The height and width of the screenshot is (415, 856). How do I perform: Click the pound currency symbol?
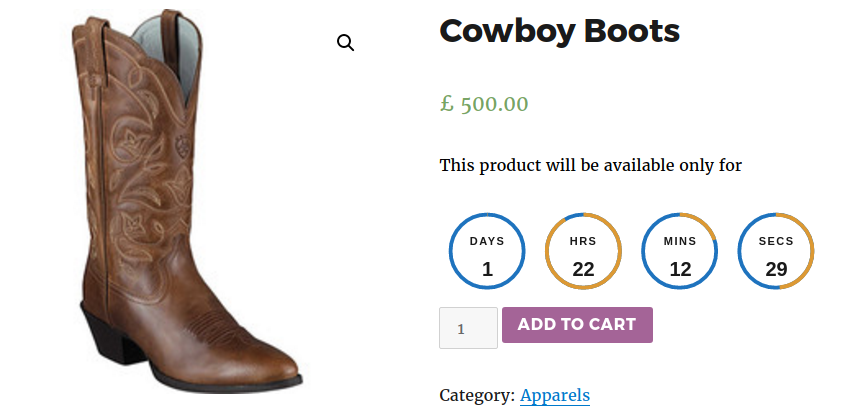(447, 104)
